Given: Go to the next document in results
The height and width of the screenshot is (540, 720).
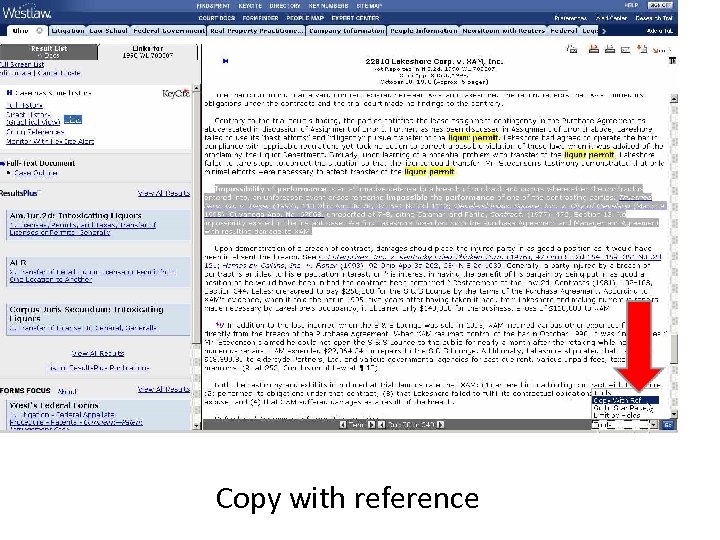Looking at the screenshot, I should 440,425.
